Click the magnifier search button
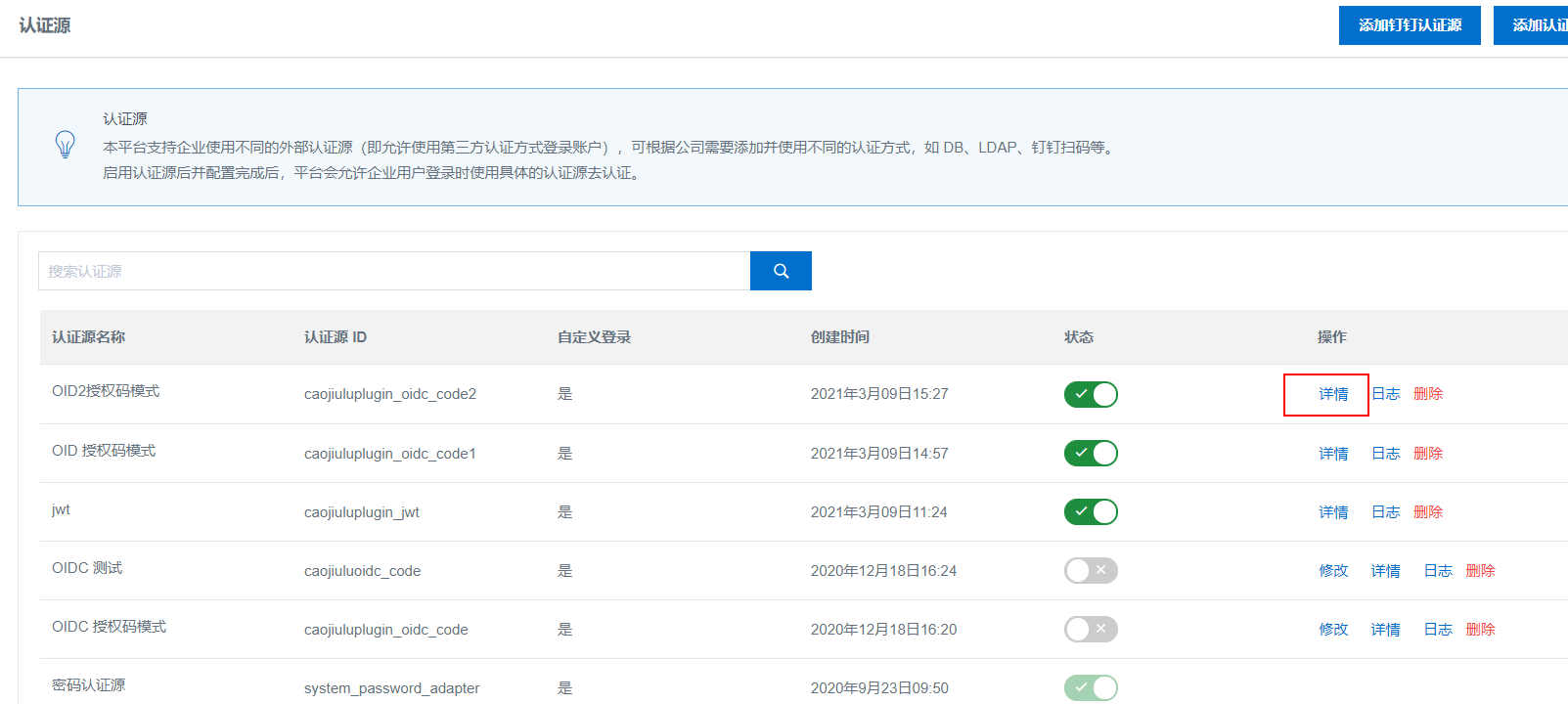The width and height of the screenshot is (1568, 704). pos(781,271)
